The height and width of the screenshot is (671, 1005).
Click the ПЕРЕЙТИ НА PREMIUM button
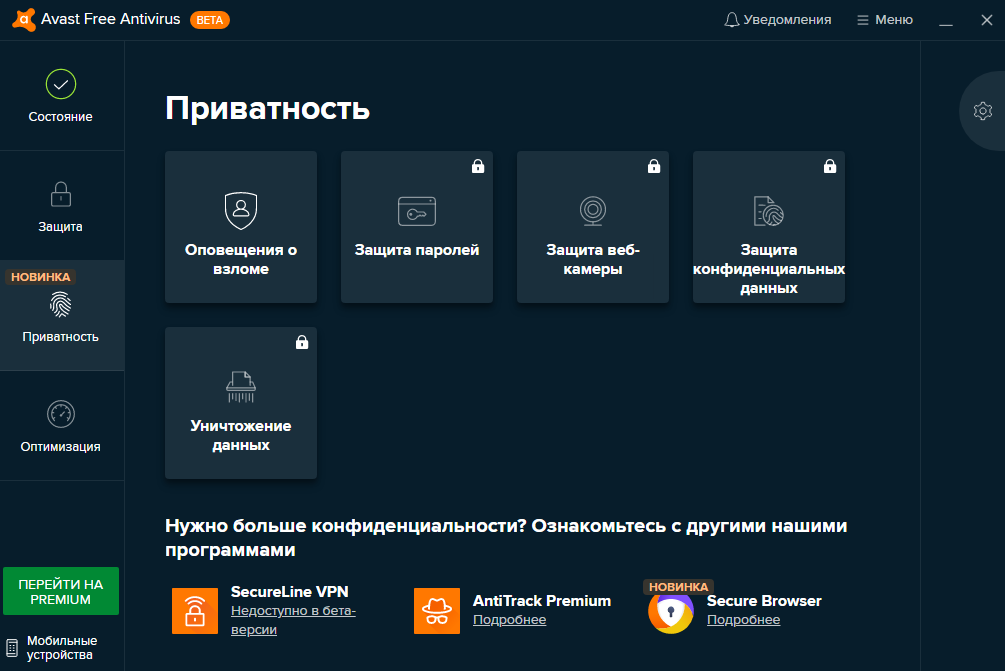point(61,591)
